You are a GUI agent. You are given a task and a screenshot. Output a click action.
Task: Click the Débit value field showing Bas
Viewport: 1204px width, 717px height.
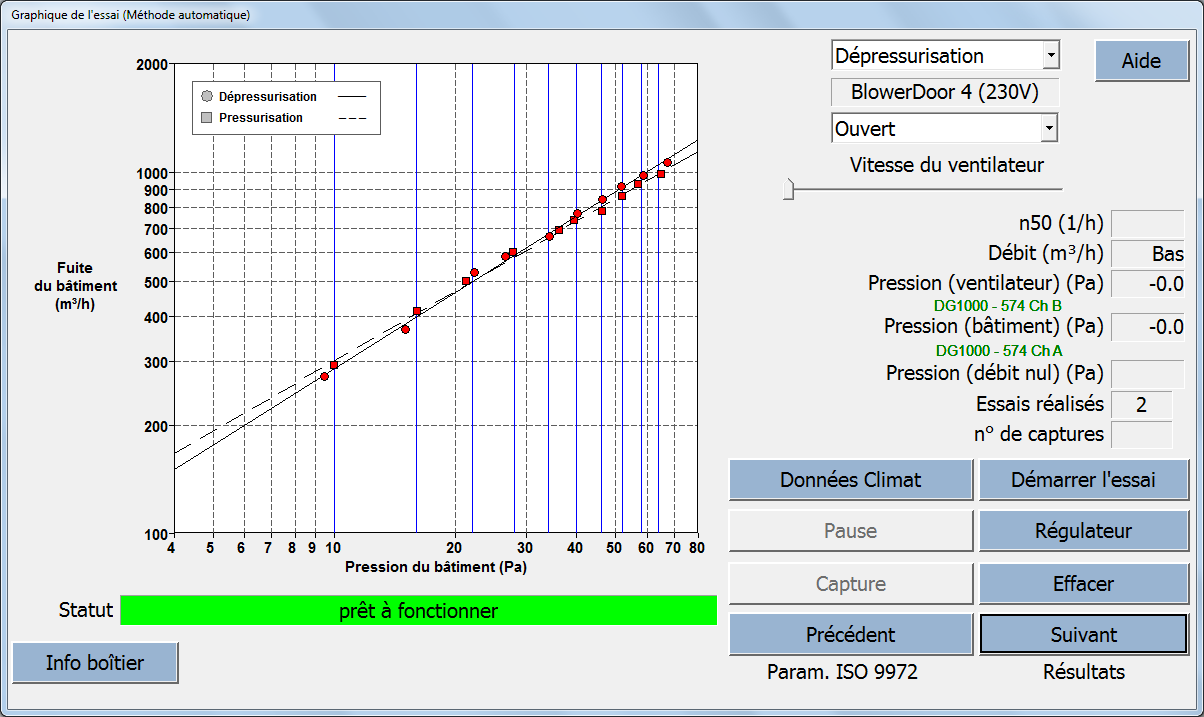1148,254
